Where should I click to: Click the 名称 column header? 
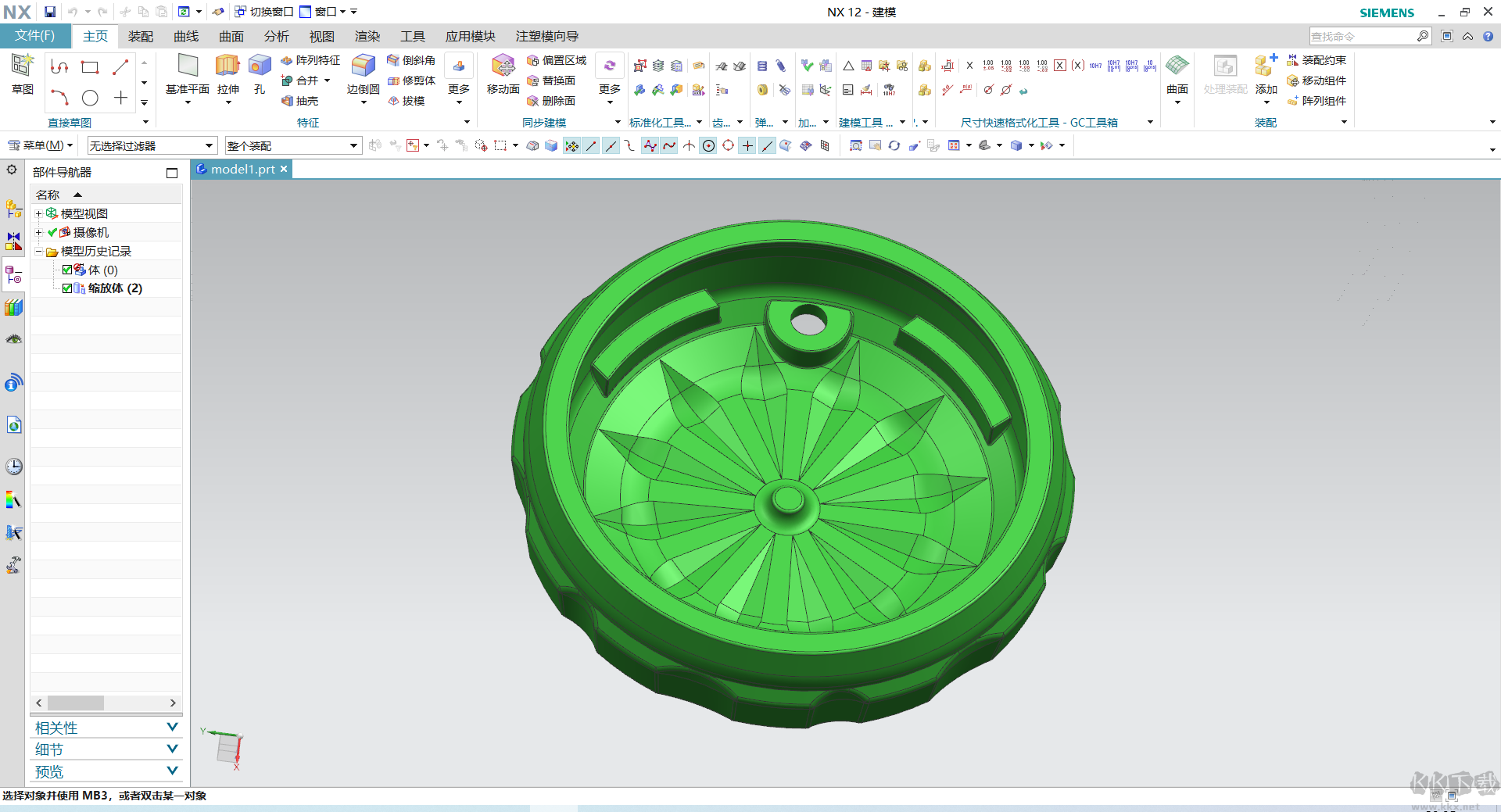coord(48,195)
